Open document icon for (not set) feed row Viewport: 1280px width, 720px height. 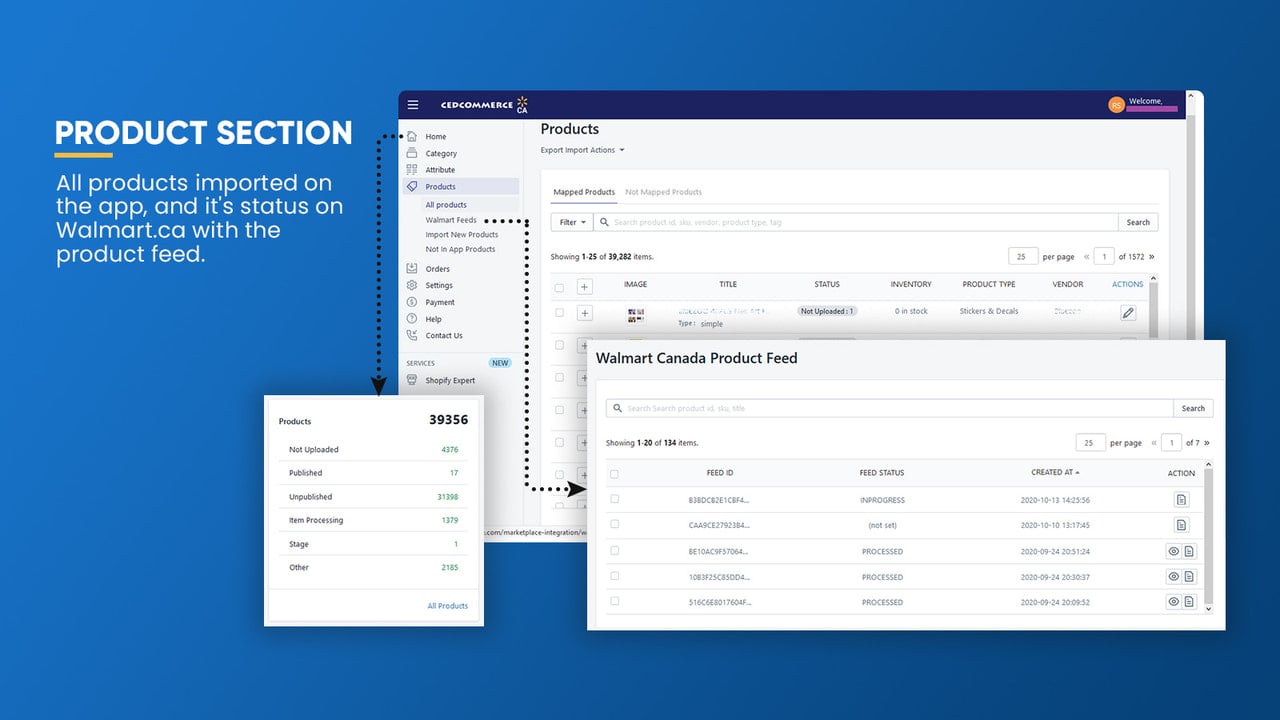coord(1181,525)
